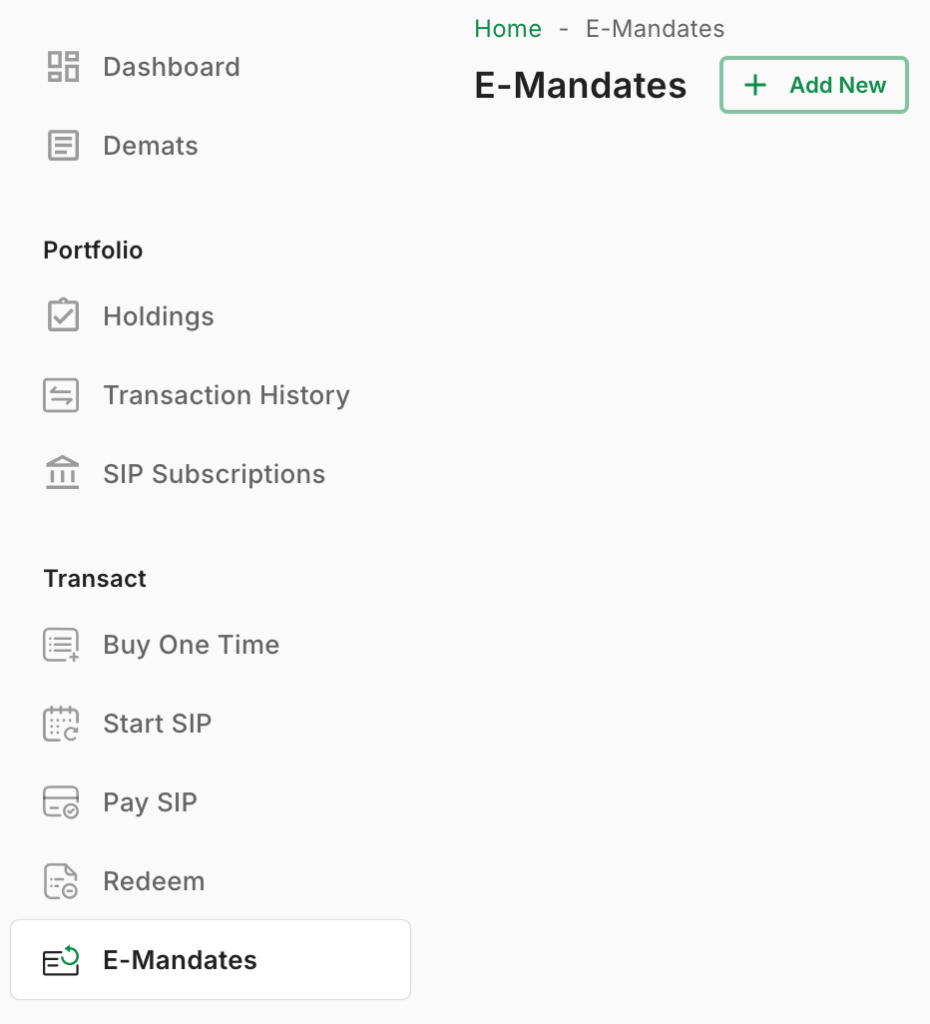Click the Dashboard grid icon
The height and width of the screenshot is (1024, 930).
(63, 67)
